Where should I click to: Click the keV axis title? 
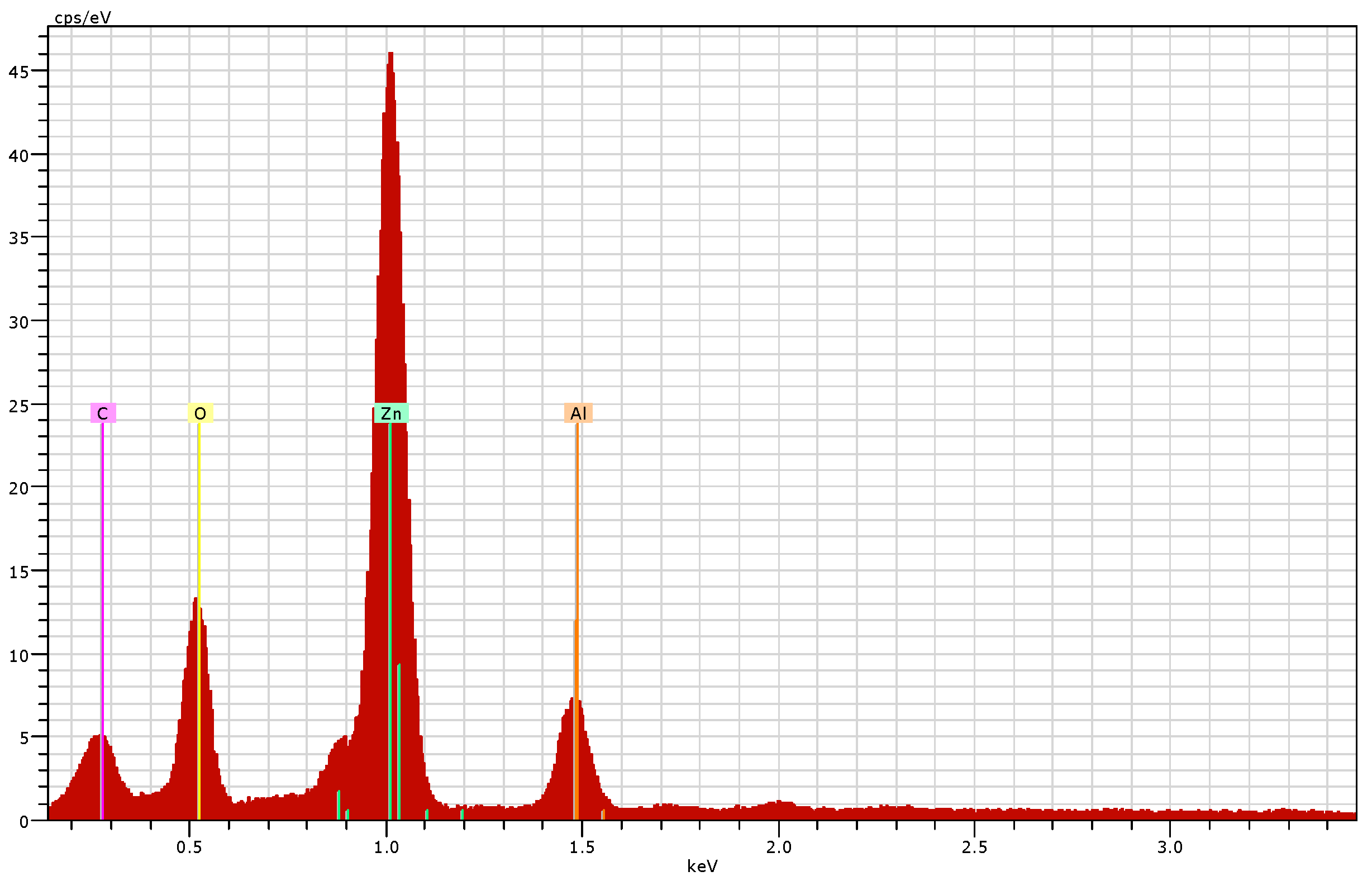tap(702, 866)
